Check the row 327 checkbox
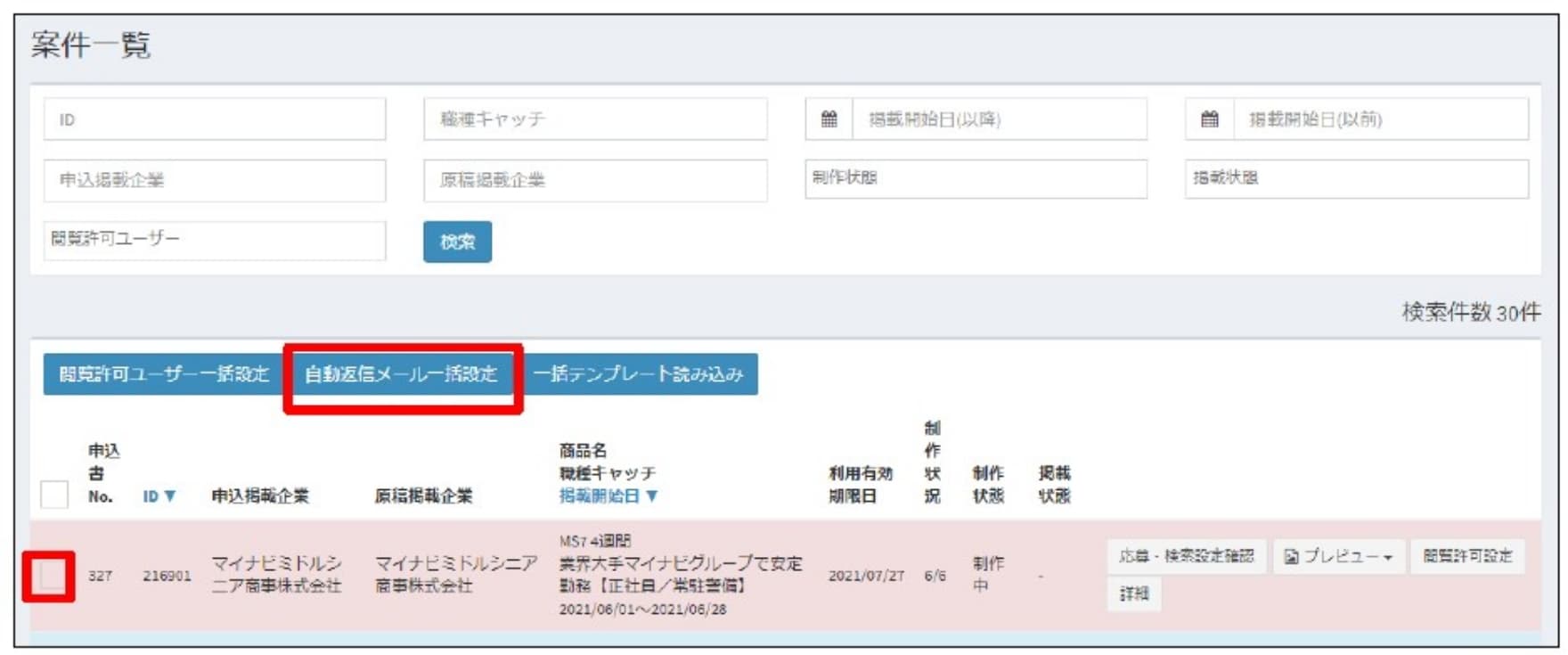The height and width of the screenshot is (655, 1568). coord(50,577)
